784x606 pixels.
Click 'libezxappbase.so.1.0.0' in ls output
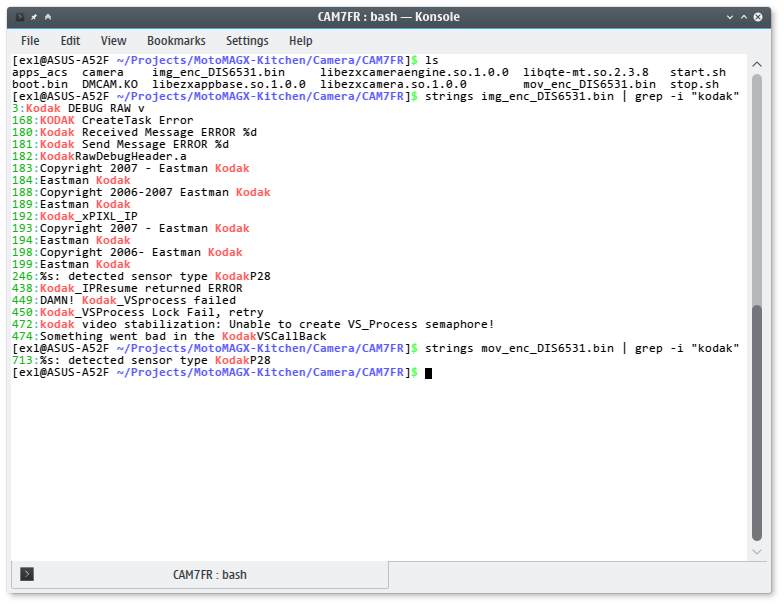(229, 84)
